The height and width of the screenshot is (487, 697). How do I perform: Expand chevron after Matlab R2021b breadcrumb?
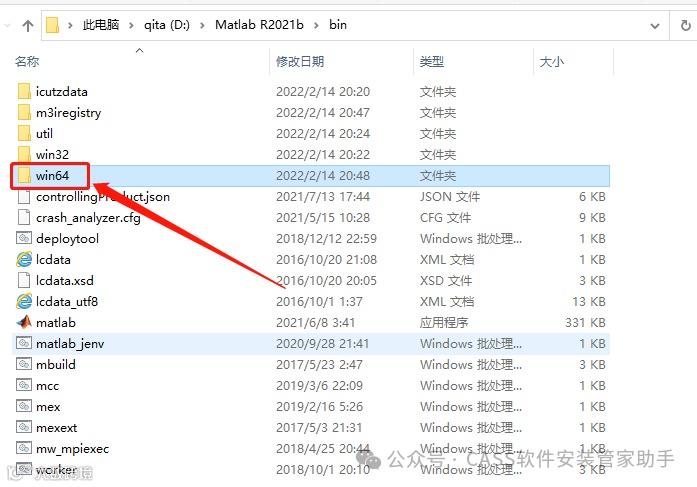click(316, 25)
